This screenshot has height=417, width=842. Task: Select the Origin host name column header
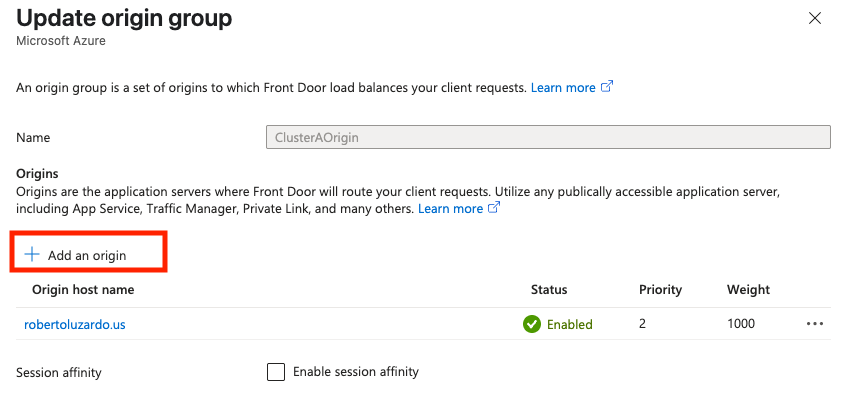(83, 290)
